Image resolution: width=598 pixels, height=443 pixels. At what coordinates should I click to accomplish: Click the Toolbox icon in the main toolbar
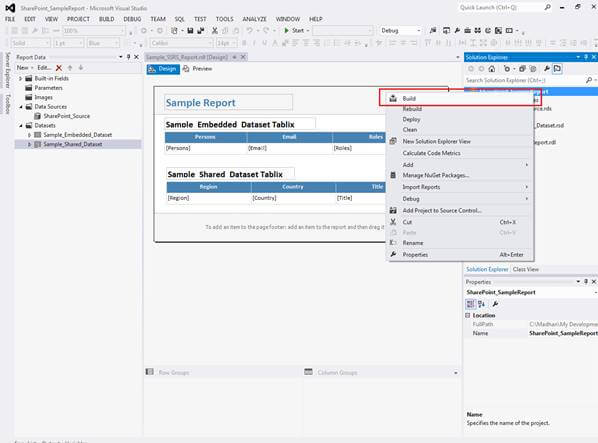(x=467, y=30)
